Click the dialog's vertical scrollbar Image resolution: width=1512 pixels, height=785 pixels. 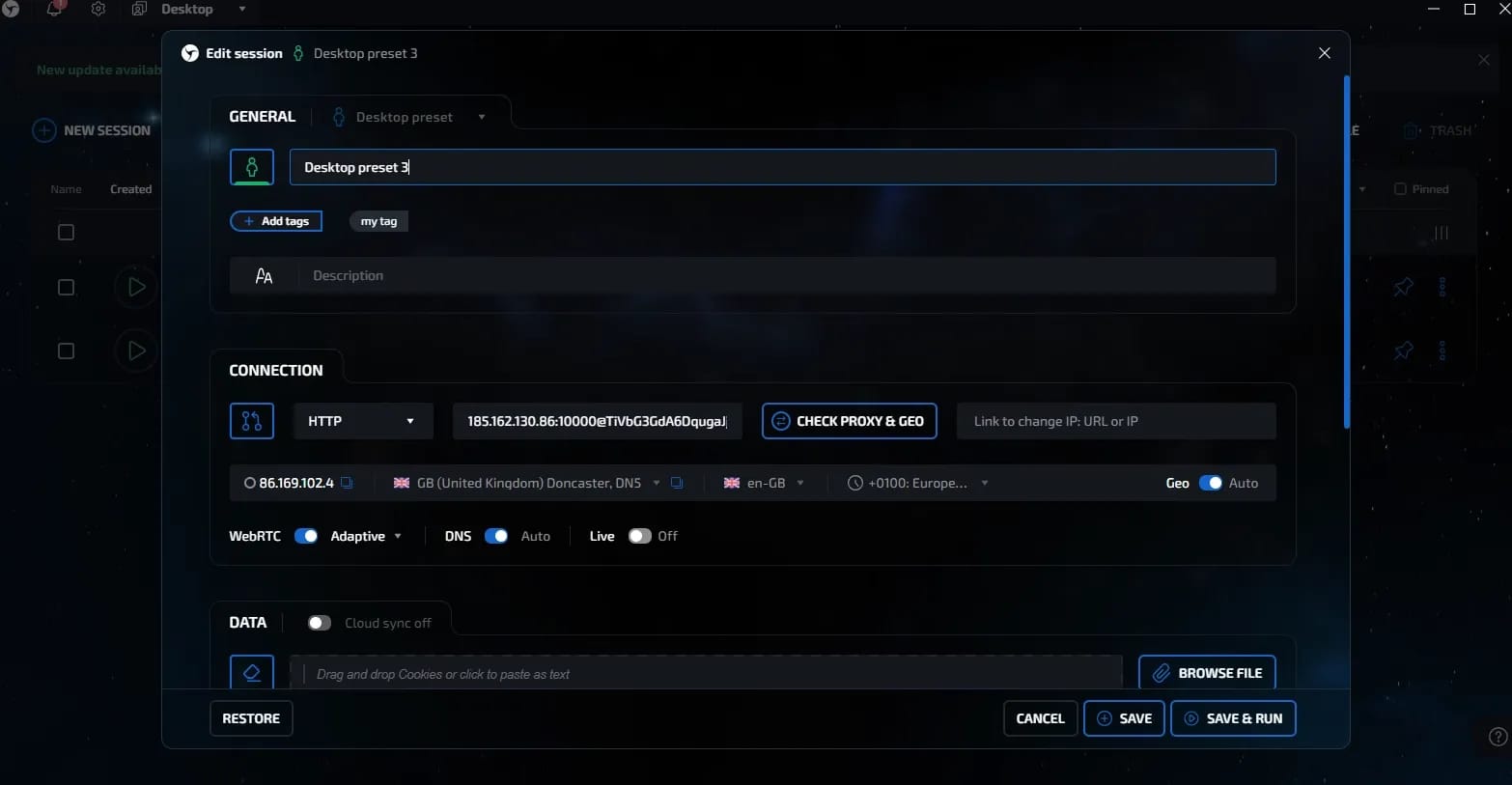coord(1347,253)
